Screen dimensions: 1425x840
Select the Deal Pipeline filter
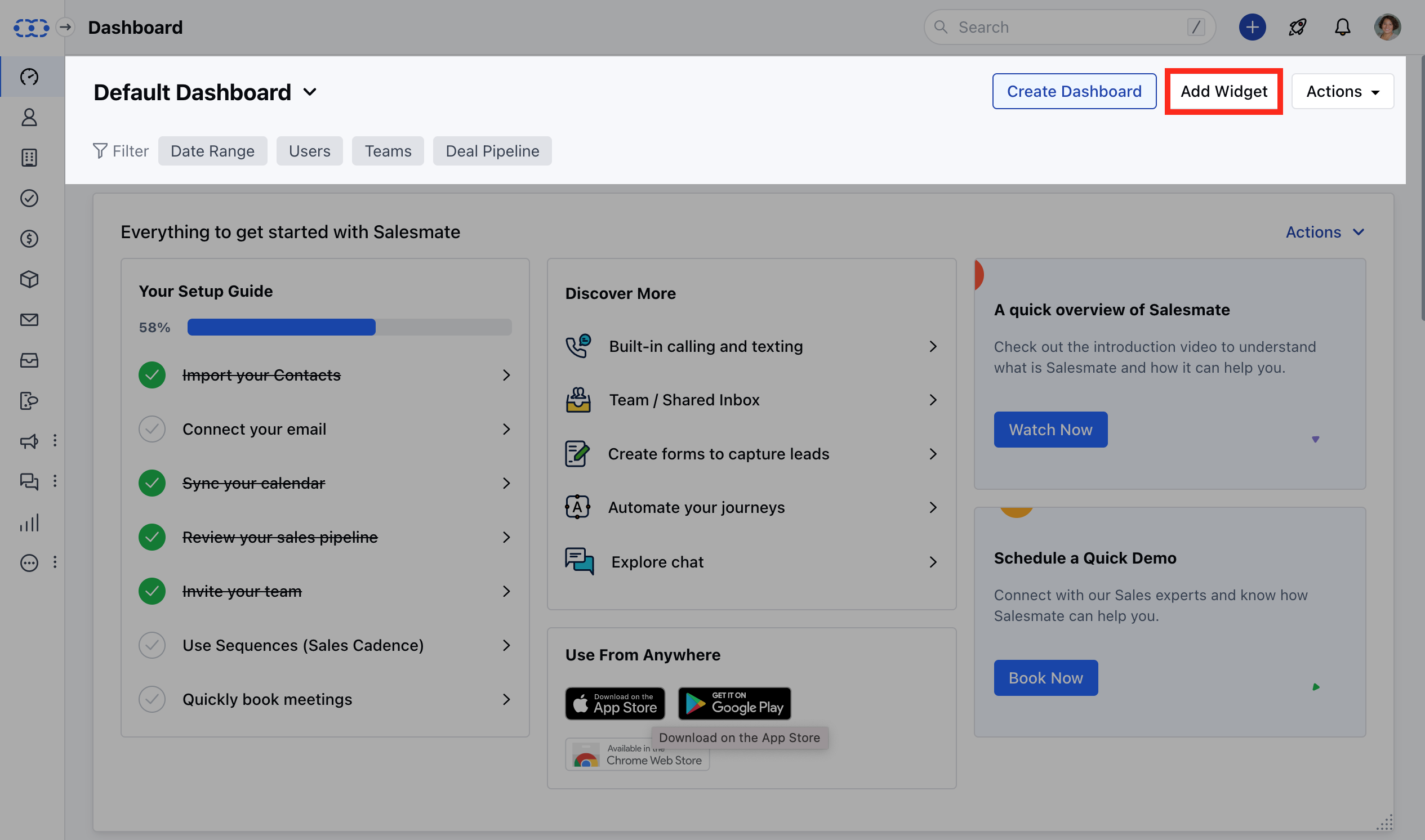pos(492,151)
